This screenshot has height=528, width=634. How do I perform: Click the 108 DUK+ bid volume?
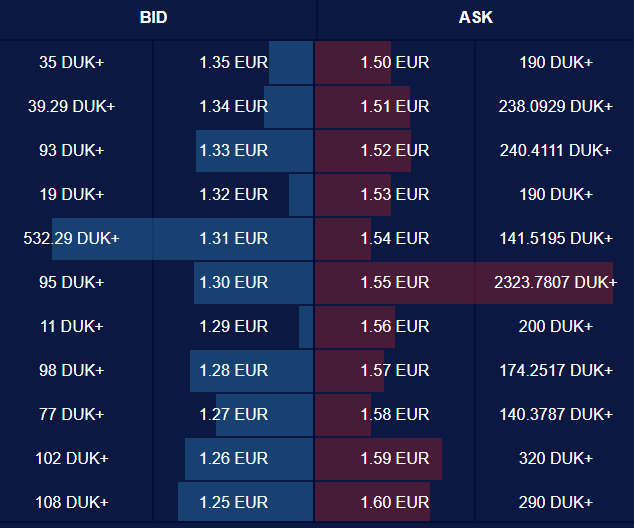point(71,502)
